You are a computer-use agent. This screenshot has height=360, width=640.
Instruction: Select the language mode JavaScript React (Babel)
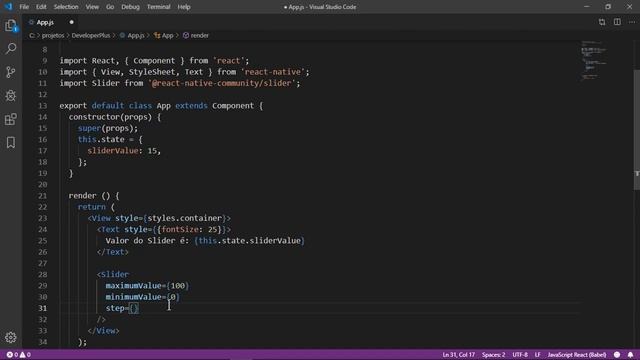tap(576, 355)
